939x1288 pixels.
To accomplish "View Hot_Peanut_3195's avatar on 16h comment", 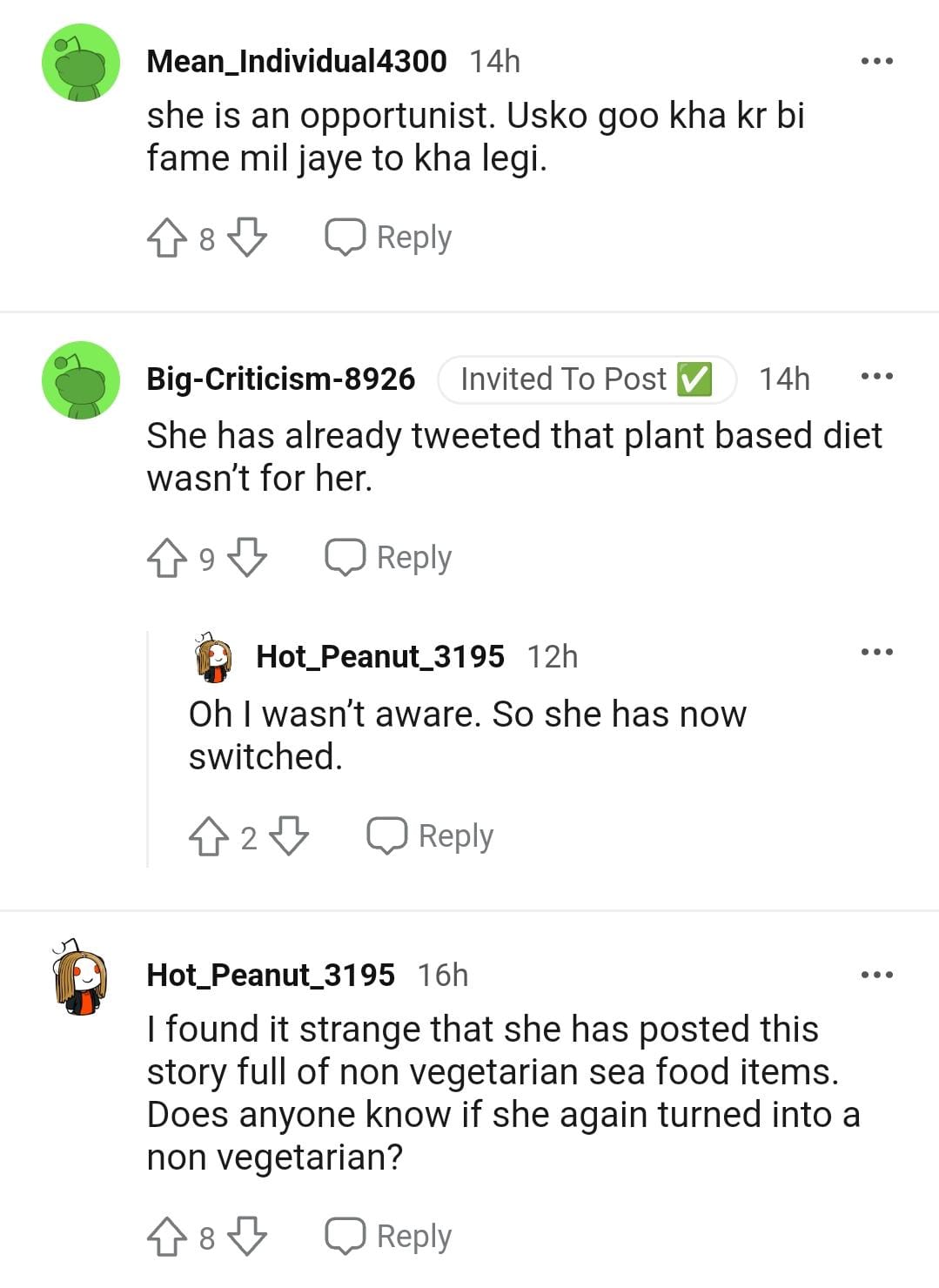I will tap(80, 976).
